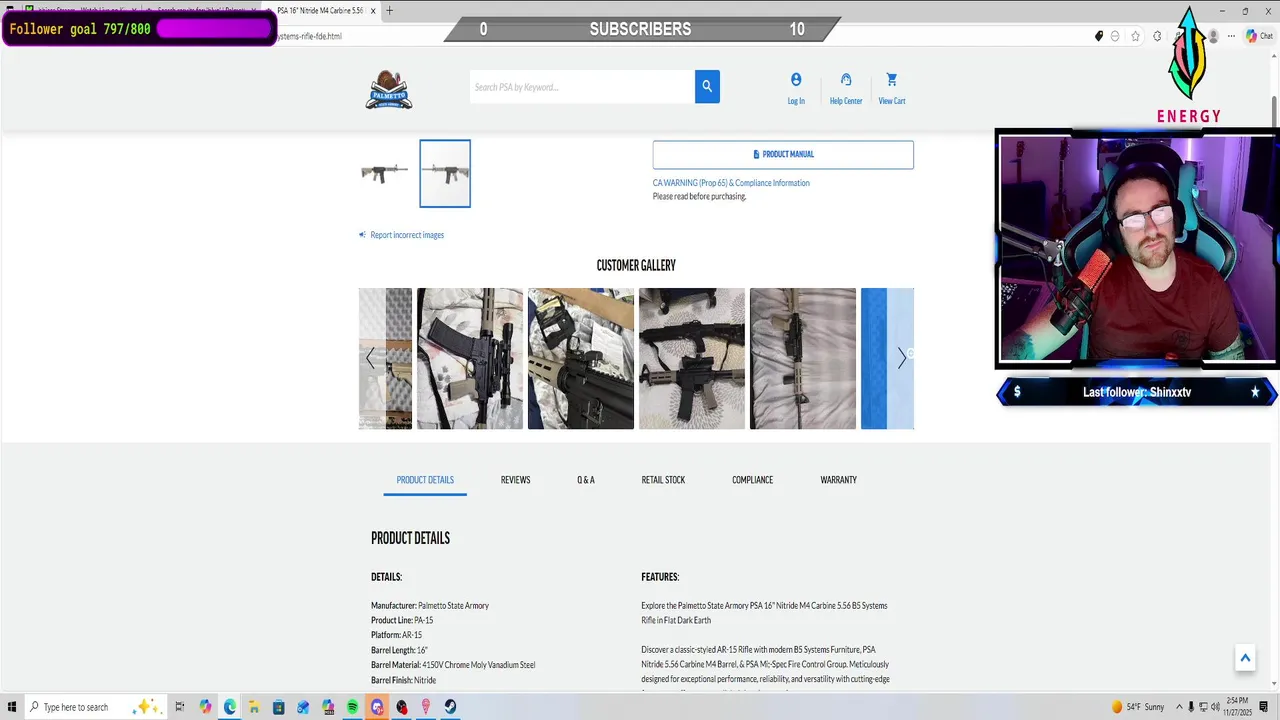This screenshot has width=1280, height=720.
Task: Open gallery photo of rifle in box
Action: (581, 359)
